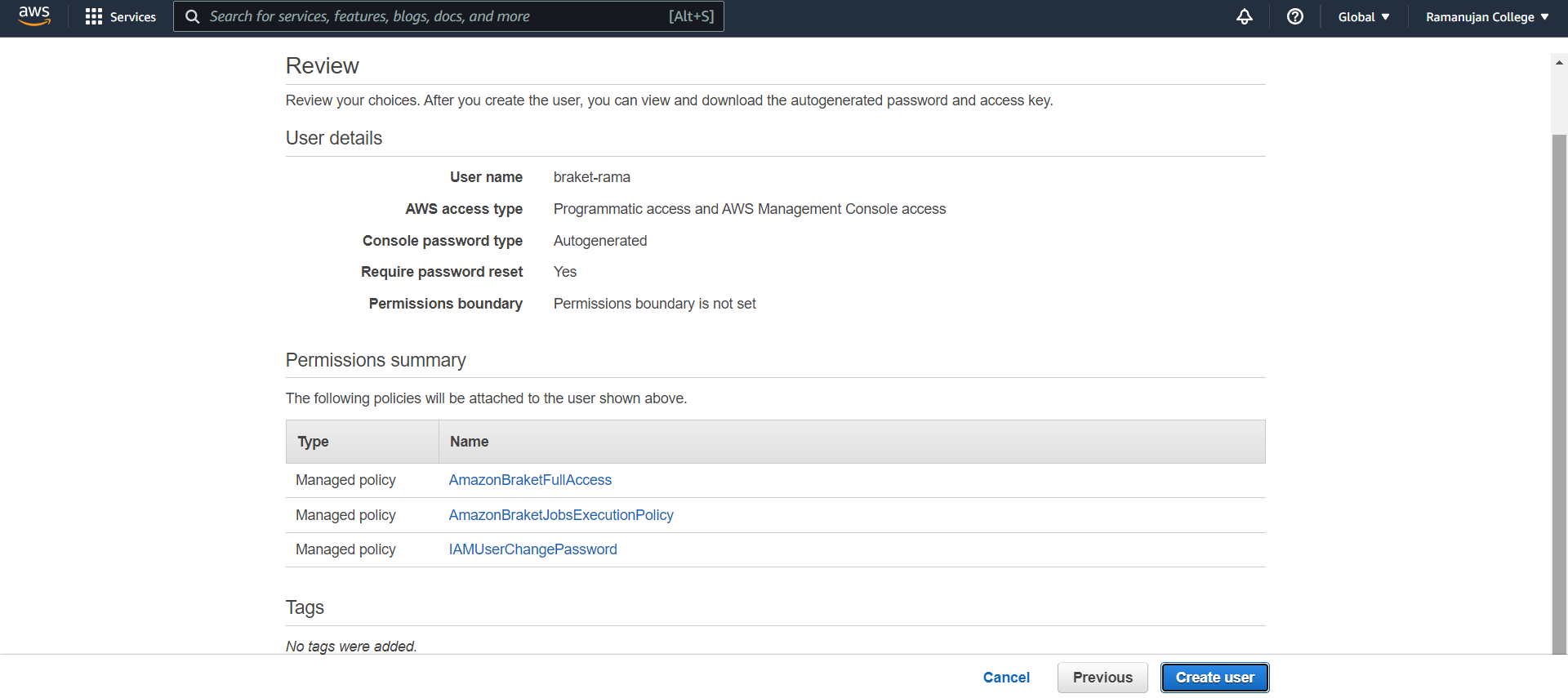Click the Create user button
Image resolution: width=1568 pixels, height=698 pixels.
pos(1215,678)
